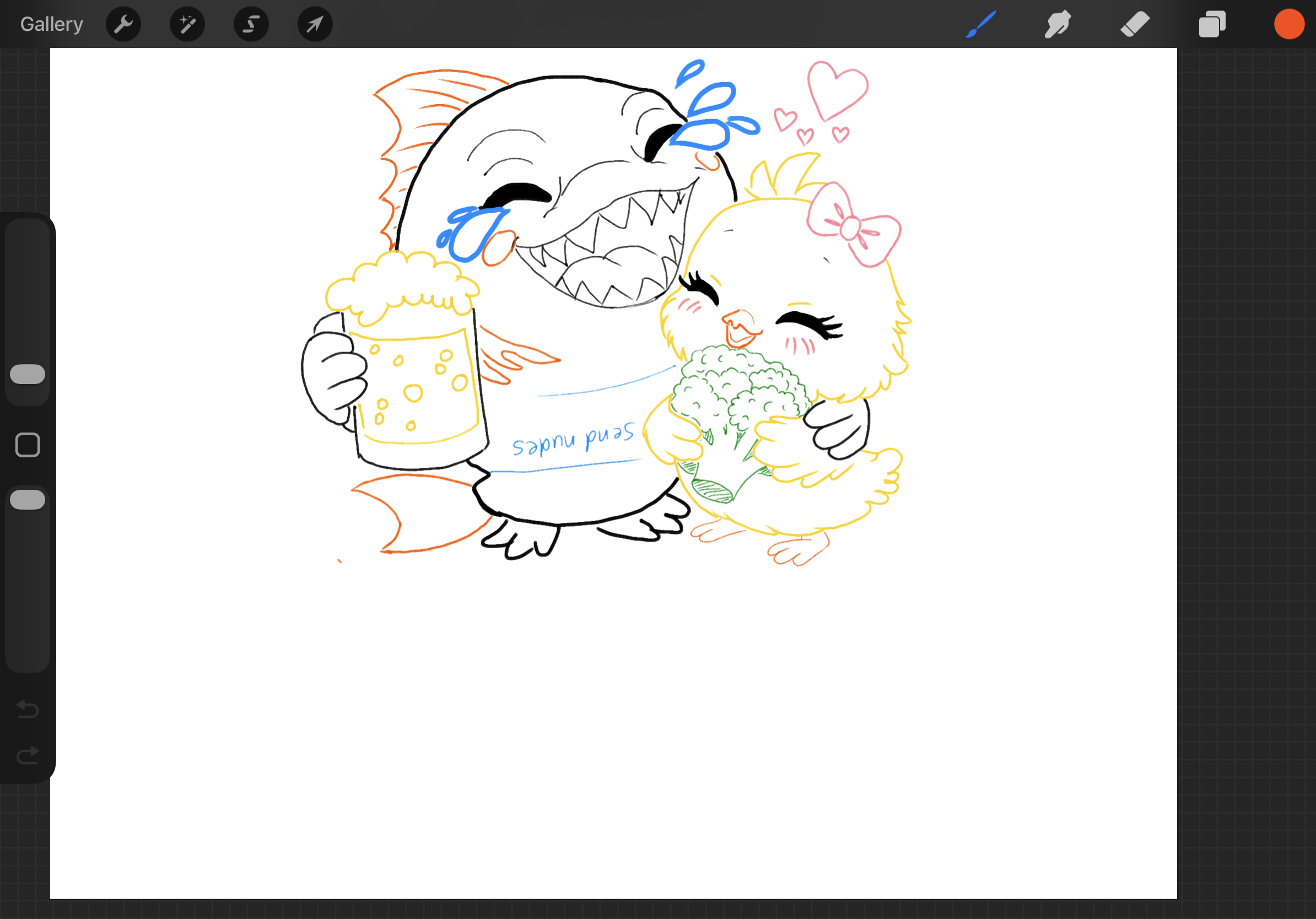Activate the Selection tool
This screenshot has width=1316, height=919.
251,24
